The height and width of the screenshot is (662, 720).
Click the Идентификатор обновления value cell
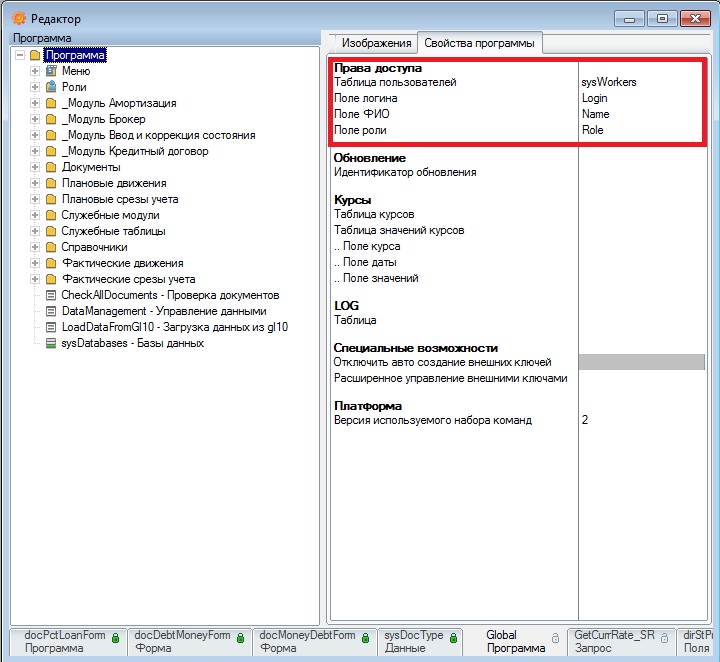point(641,172)
